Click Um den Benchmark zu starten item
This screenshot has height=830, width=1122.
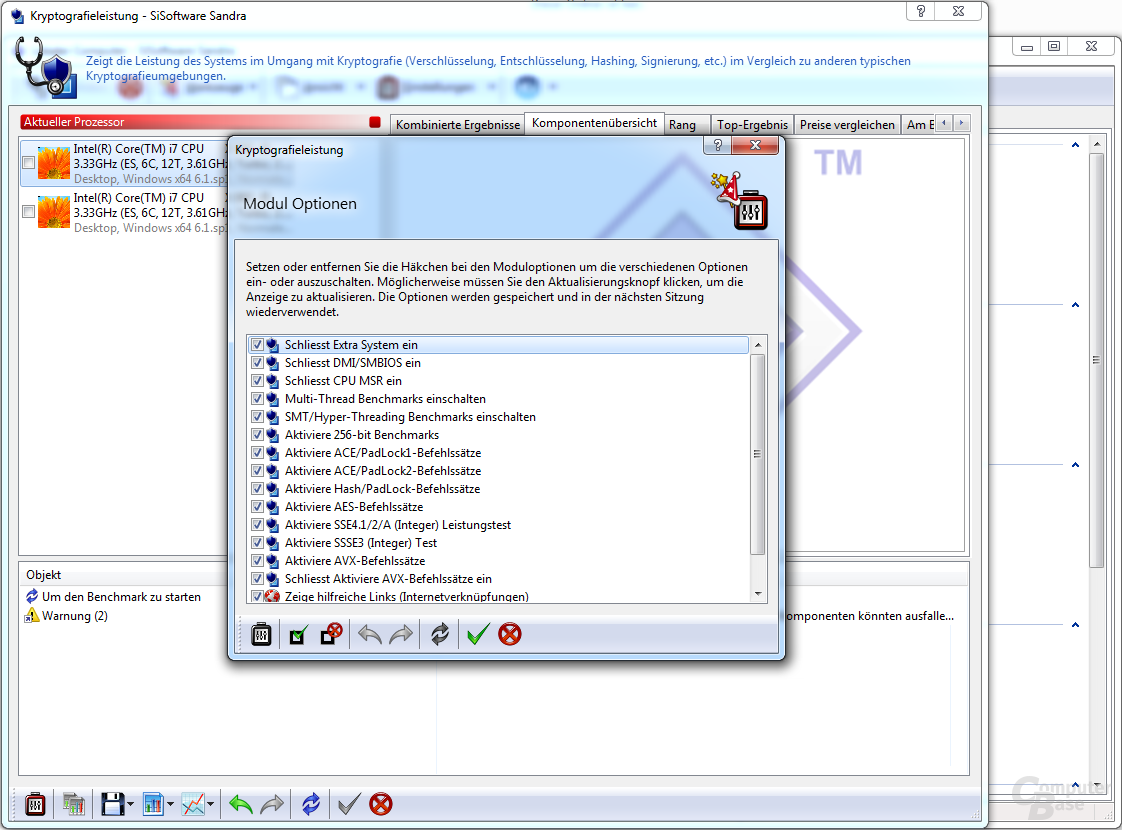tap(121, 597)
